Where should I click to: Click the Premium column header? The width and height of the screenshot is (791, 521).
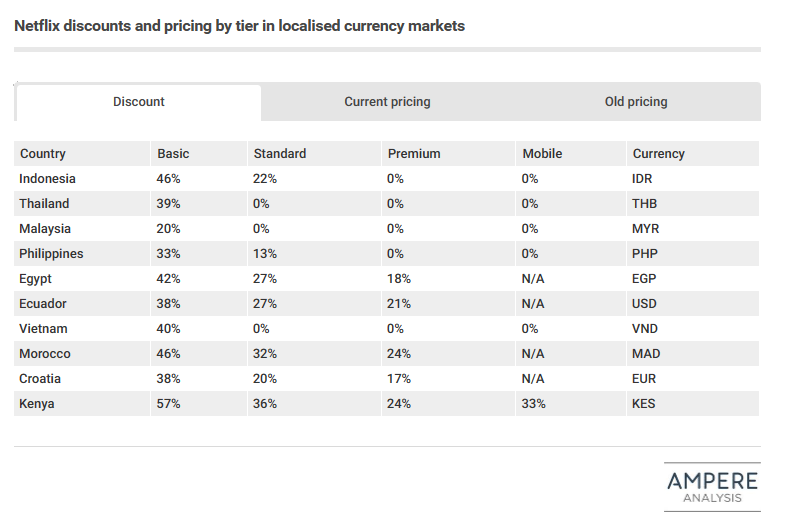pyautogui.click(x=448, y=153)
